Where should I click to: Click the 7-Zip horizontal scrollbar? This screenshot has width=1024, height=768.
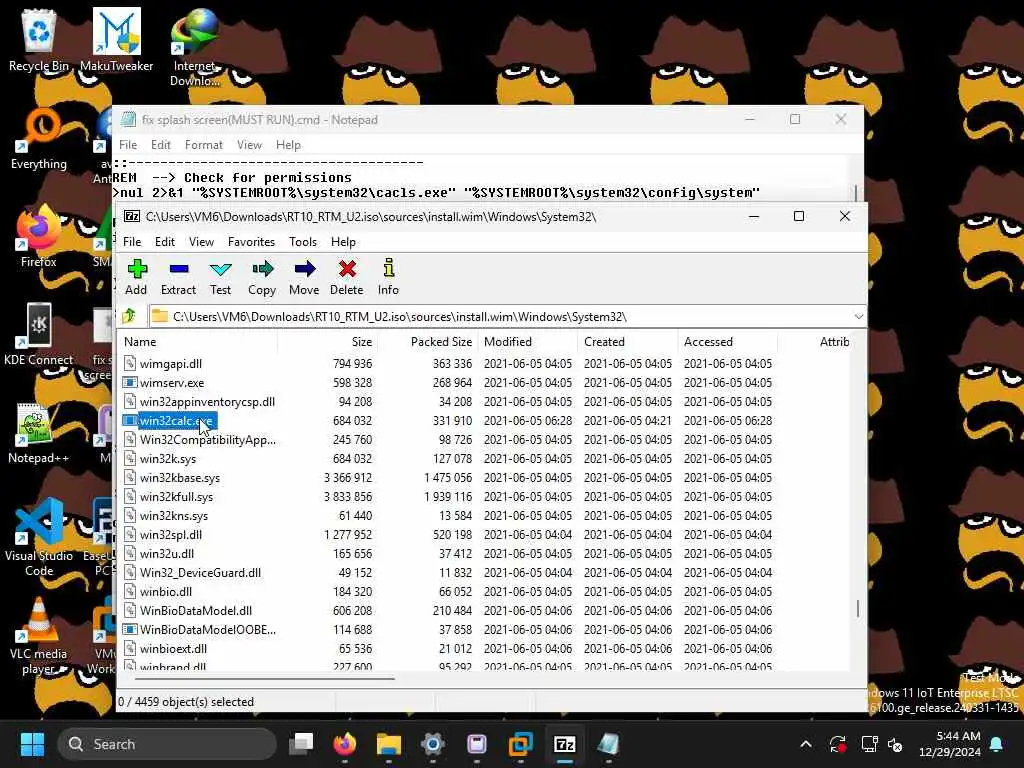tap(263, 679)
